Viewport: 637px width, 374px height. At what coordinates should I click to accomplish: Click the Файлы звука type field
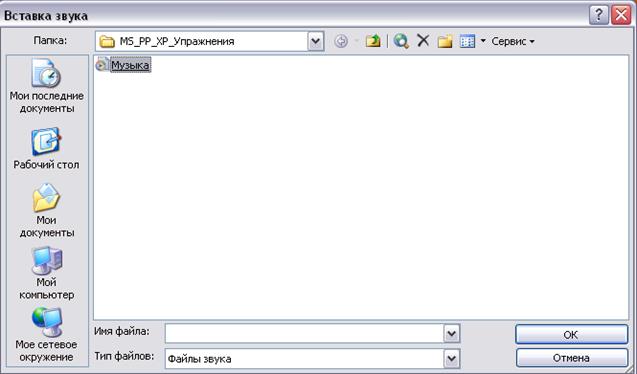coord(305,359)
